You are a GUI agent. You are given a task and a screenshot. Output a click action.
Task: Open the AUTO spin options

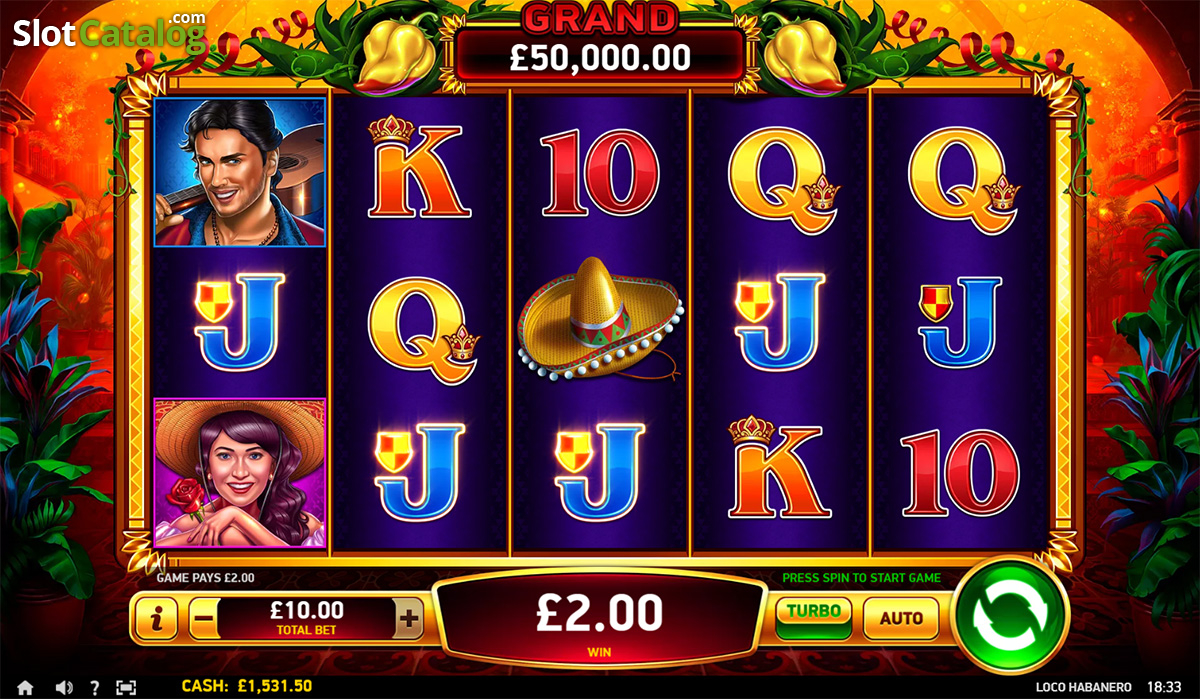click(x=901, y=618)
